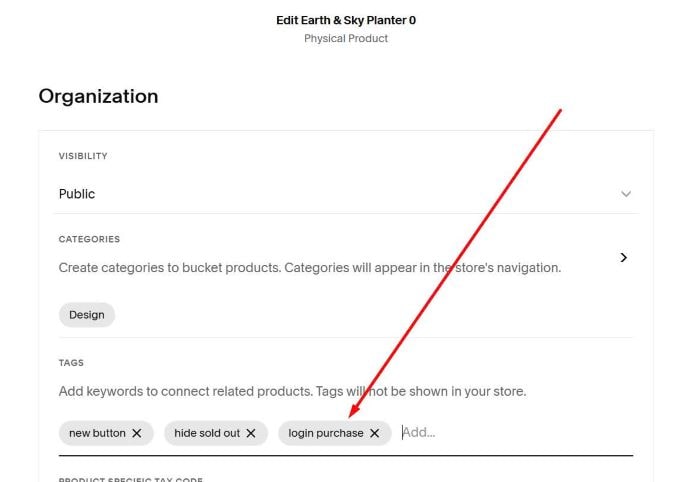
Task: Click the Tags keywords description text
Action: click(x=292, y=391)
